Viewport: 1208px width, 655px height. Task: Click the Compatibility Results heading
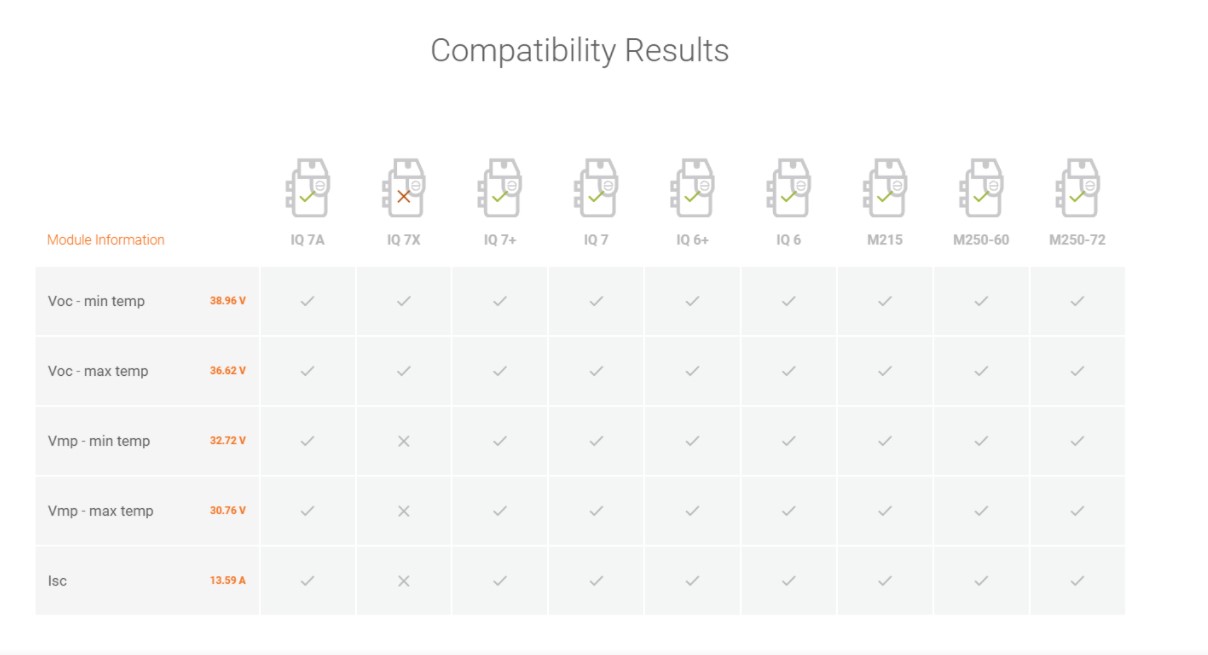579,50
